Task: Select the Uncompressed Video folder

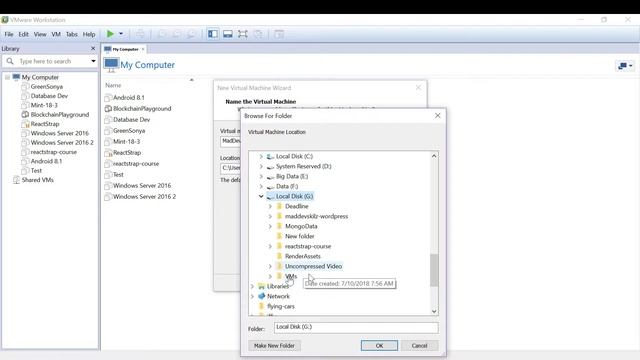Action: [x=313, y=266]
